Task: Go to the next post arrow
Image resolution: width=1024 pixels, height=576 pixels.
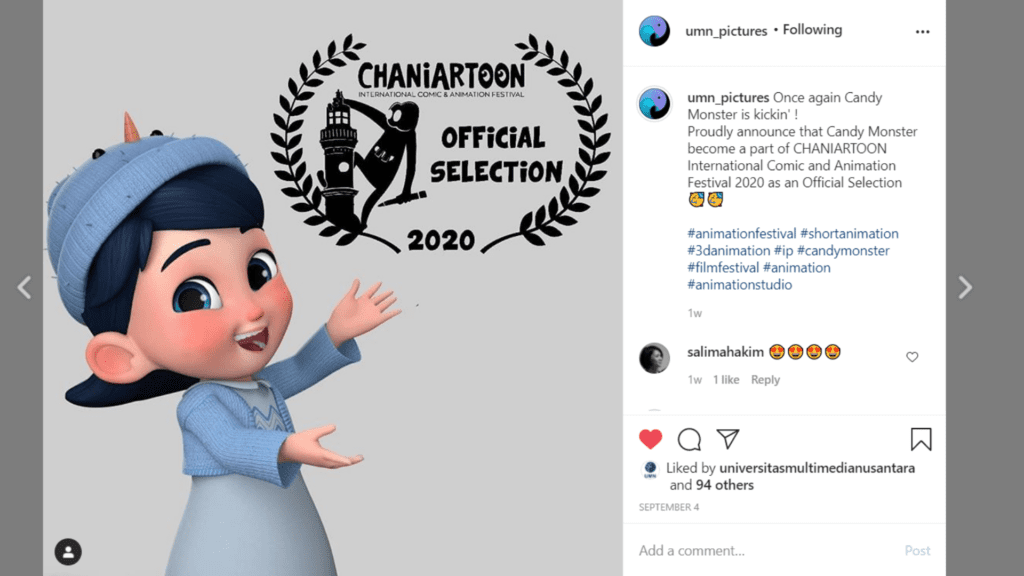Action: pos(965,287)
